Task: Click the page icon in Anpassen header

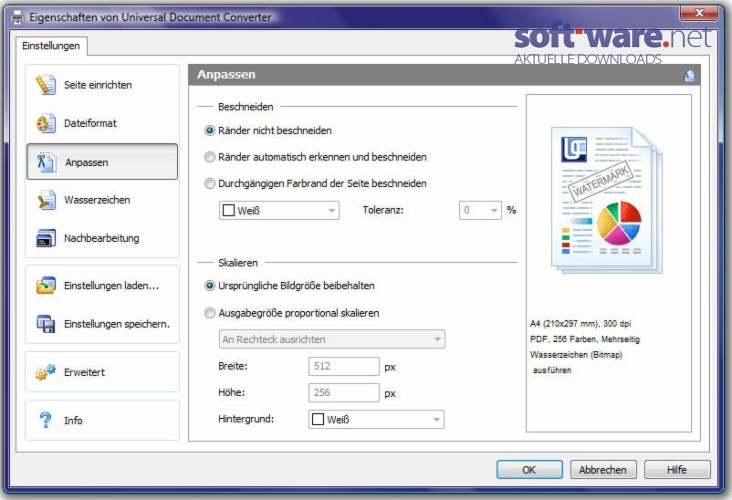Action: [689, 75]
